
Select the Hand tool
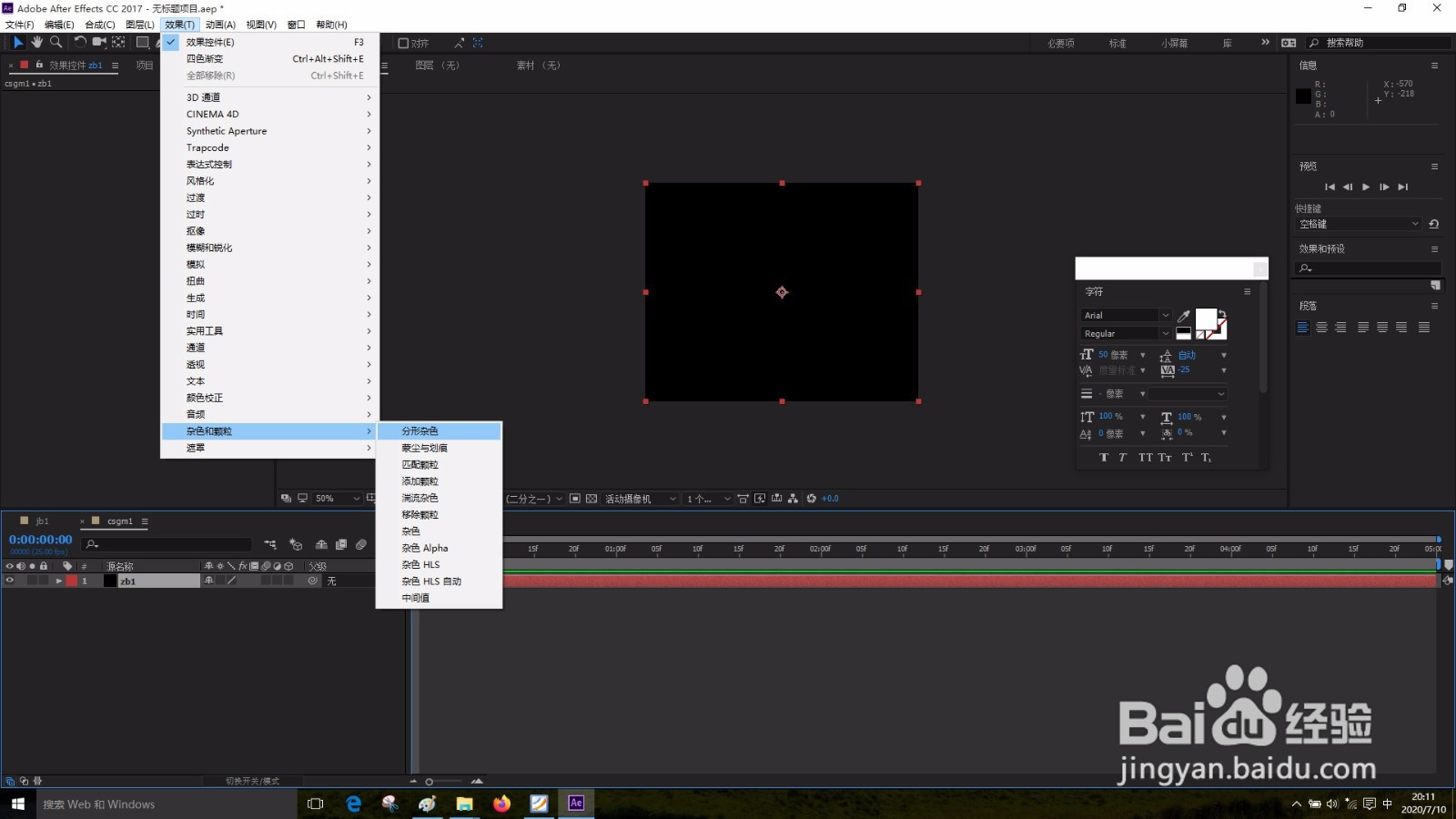(37, 42)
